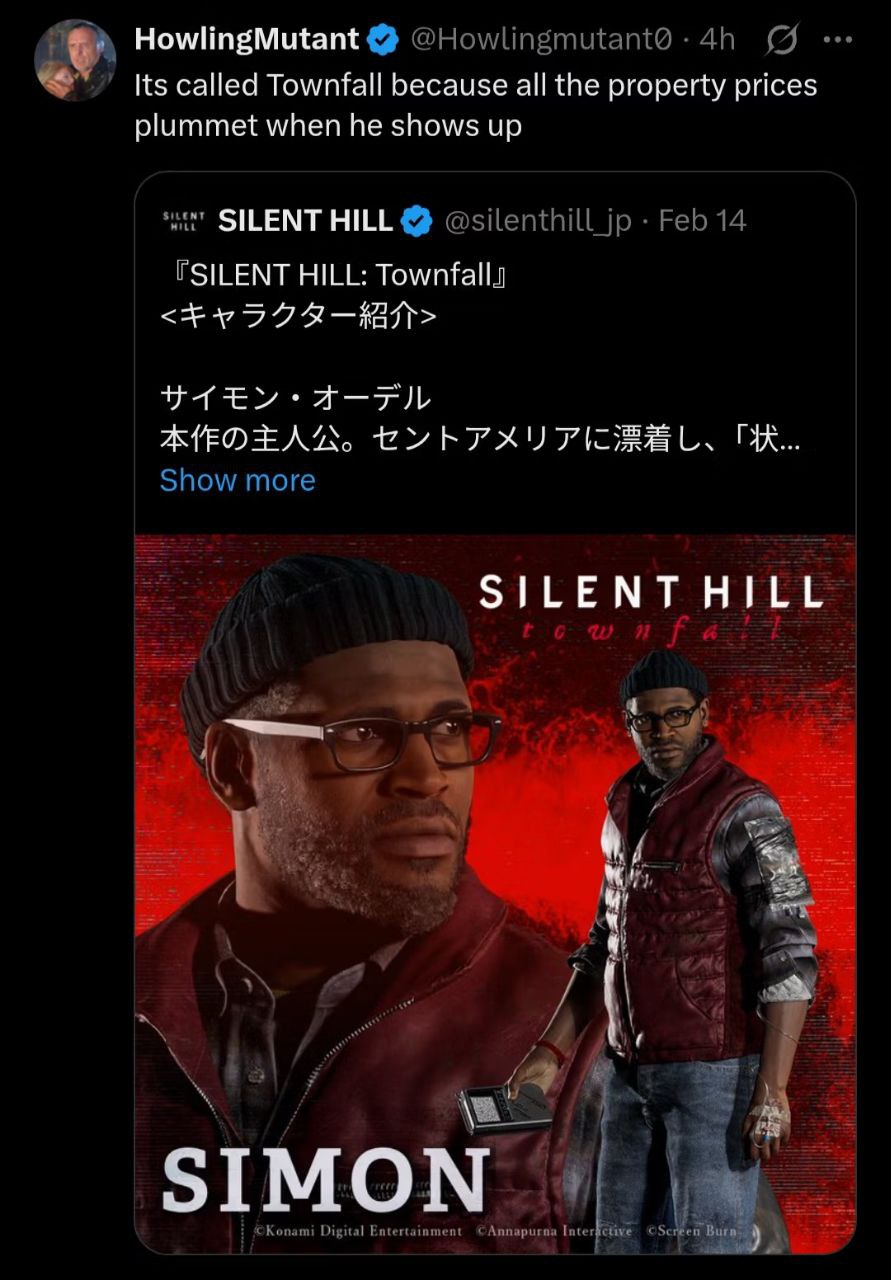
Task: Click SILENT HILL's blue verified badge
Action: (x=416, y=221)
